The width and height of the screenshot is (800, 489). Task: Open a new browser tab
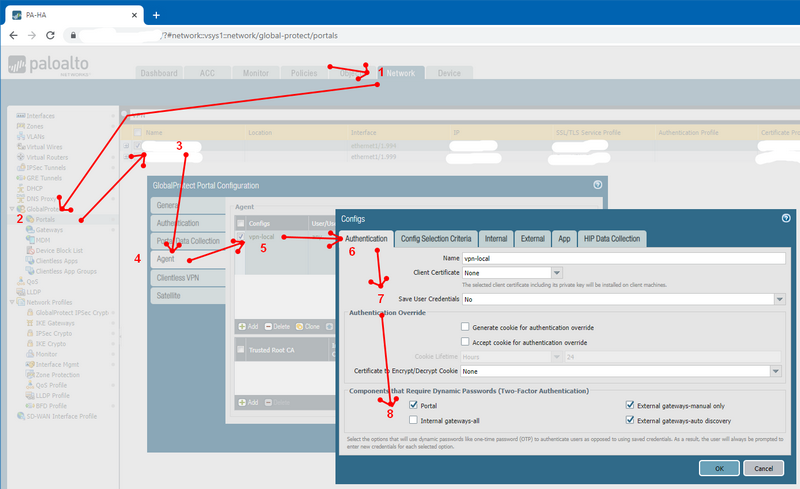point(156,15)
